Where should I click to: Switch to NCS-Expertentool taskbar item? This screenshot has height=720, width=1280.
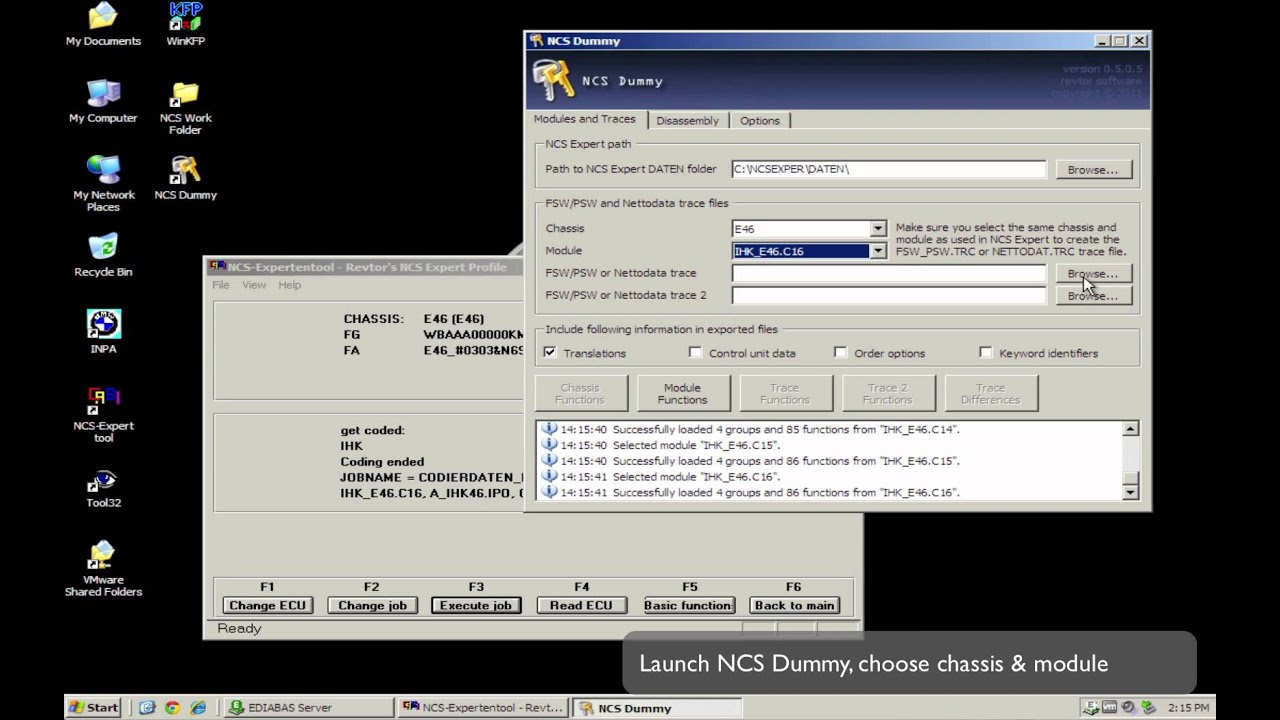pos(483,707)
